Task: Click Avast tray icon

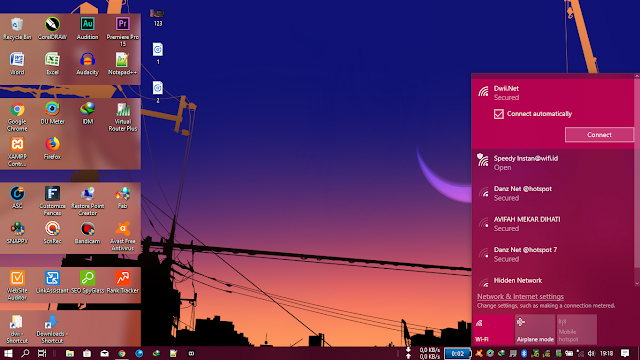Action: [x=479, y=353]
